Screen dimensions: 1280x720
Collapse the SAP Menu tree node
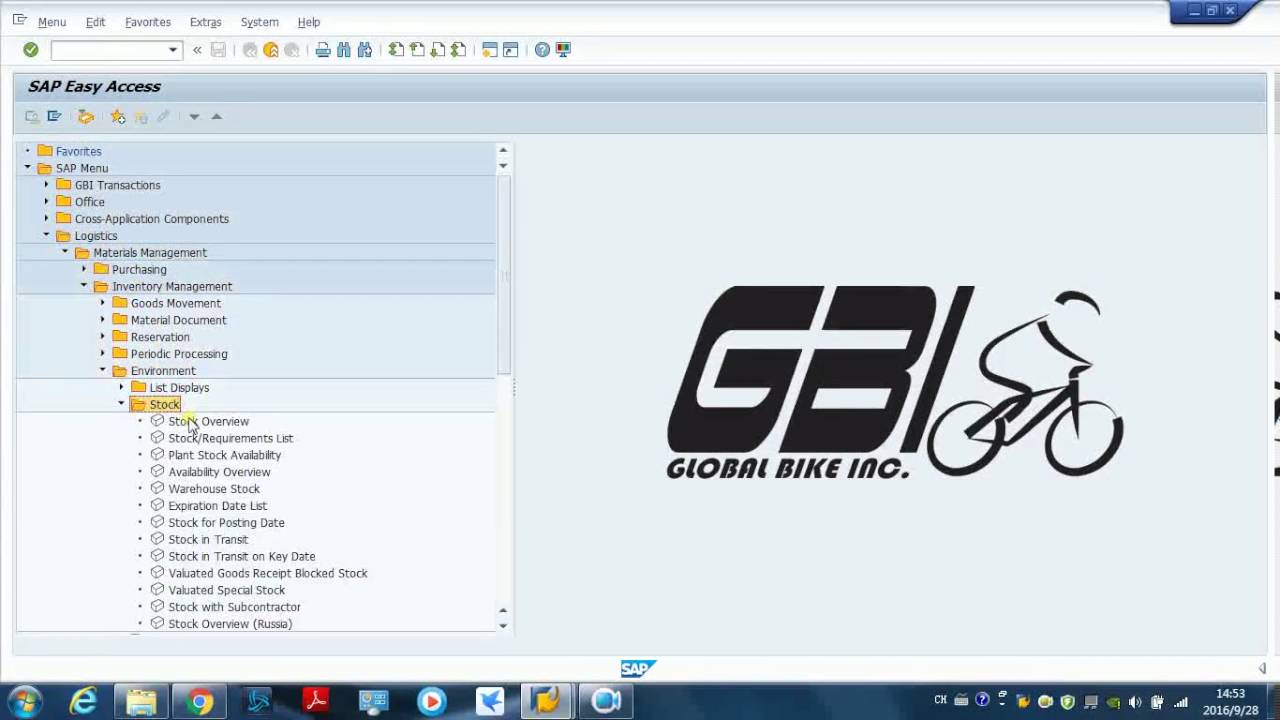(x=28, y=168)
